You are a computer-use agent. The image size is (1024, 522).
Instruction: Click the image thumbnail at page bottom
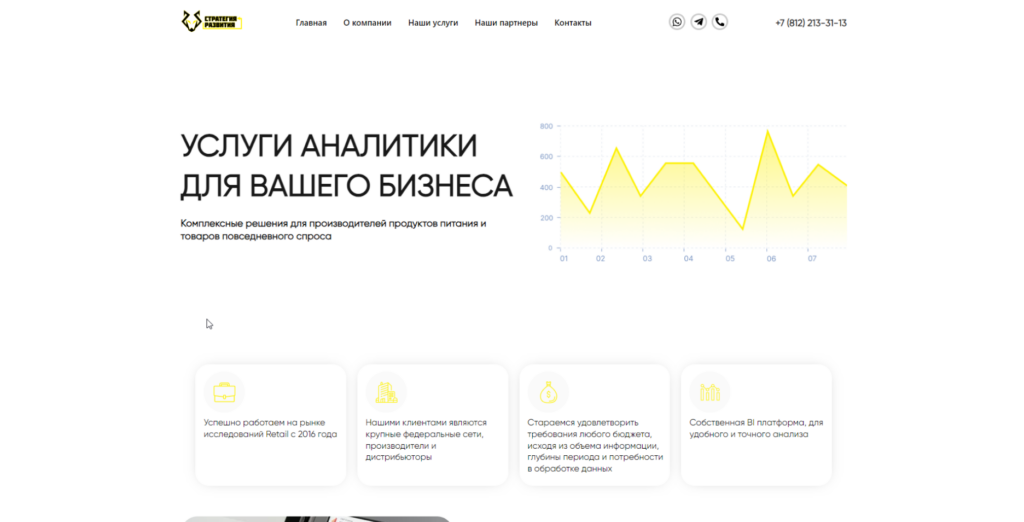click(x=316, y=519)
